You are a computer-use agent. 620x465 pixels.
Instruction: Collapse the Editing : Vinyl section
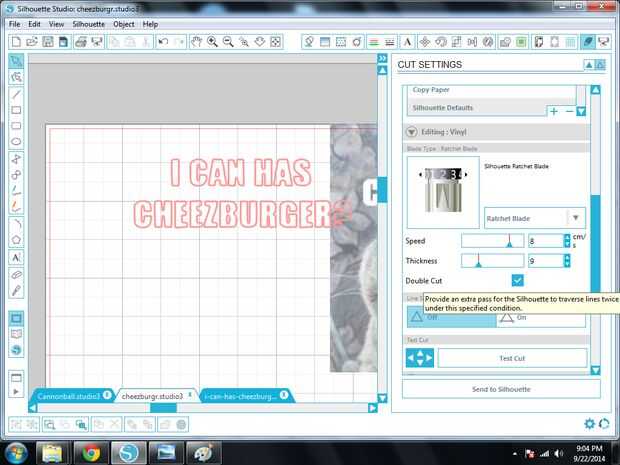[x=412, y=132]
